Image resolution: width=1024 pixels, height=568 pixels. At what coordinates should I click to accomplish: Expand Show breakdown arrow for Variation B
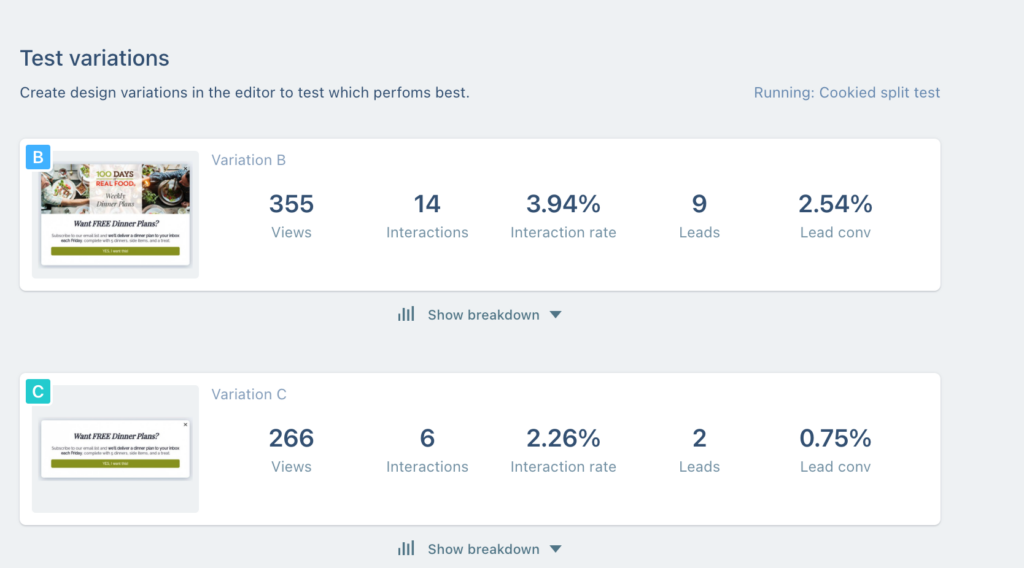click(556, 315)
